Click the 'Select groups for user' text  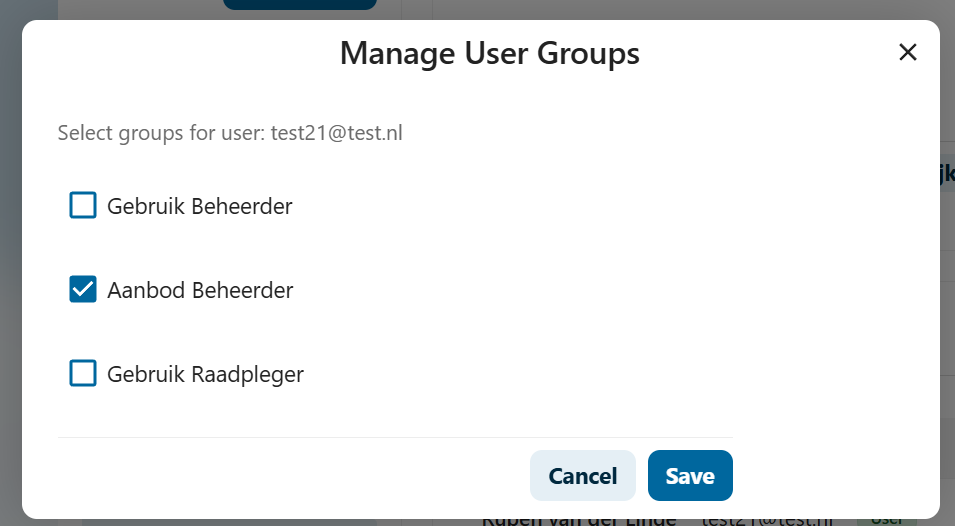coord(160,133)
